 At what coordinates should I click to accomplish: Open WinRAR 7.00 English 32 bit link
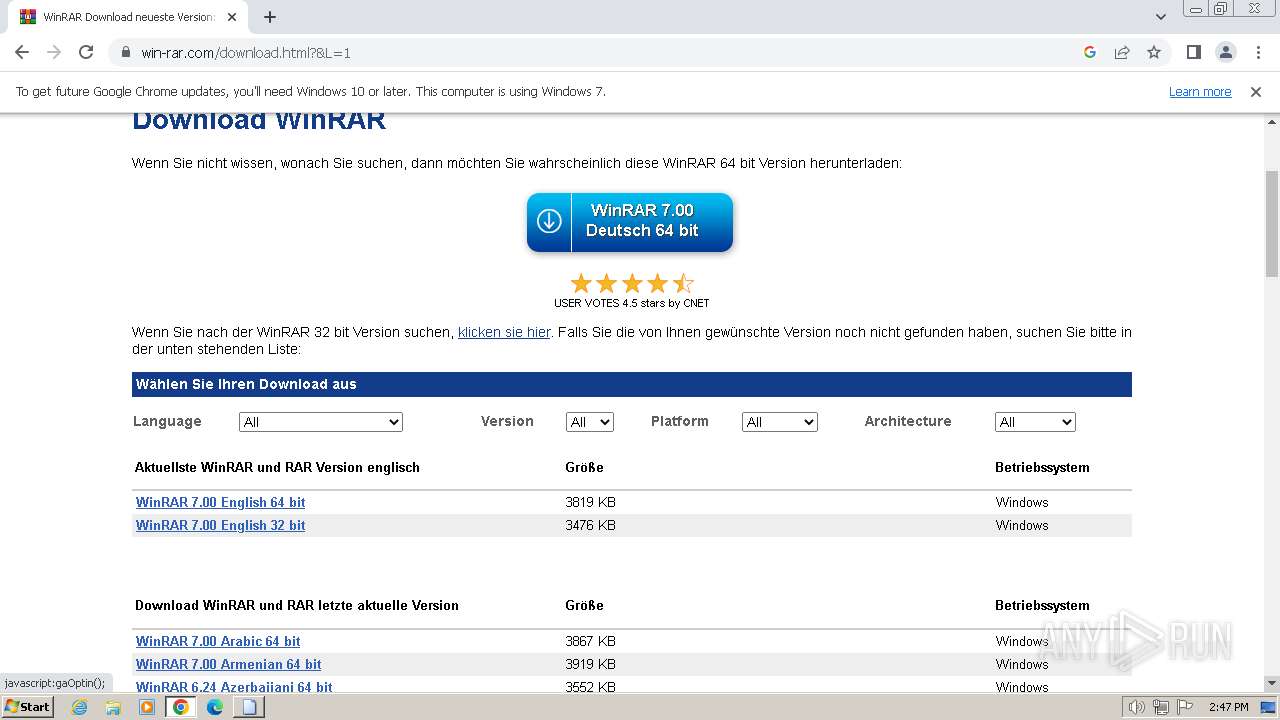click(221, 525)
